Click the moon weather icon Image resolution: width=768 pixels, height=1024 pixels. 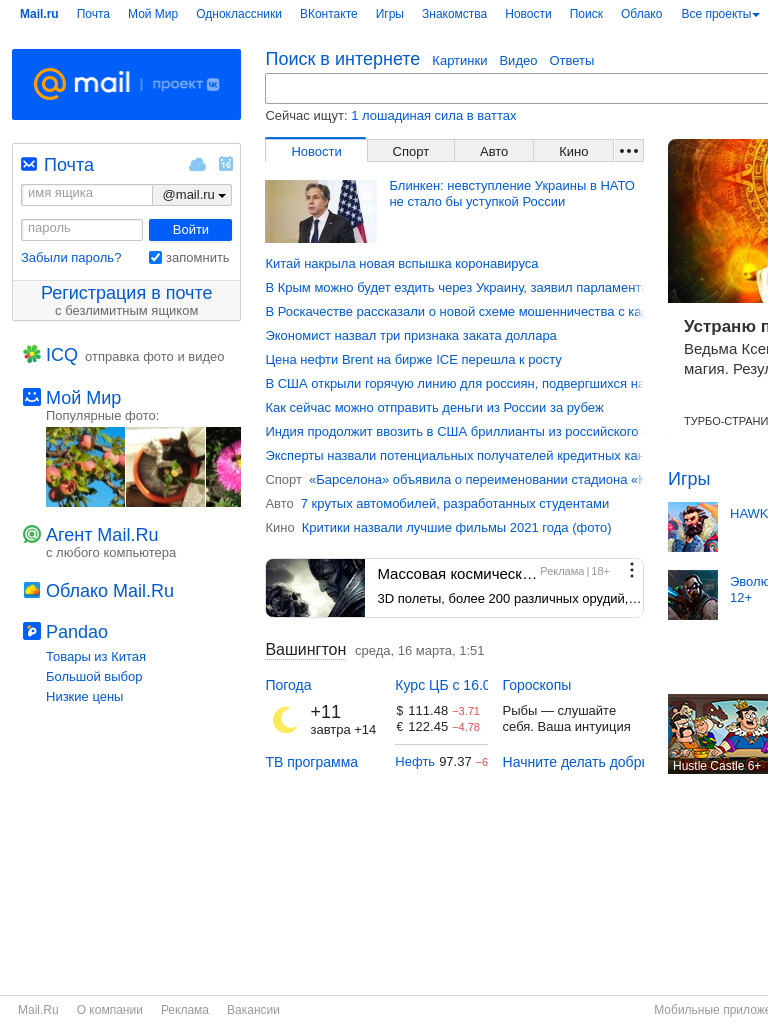click(x=285, y=720)
